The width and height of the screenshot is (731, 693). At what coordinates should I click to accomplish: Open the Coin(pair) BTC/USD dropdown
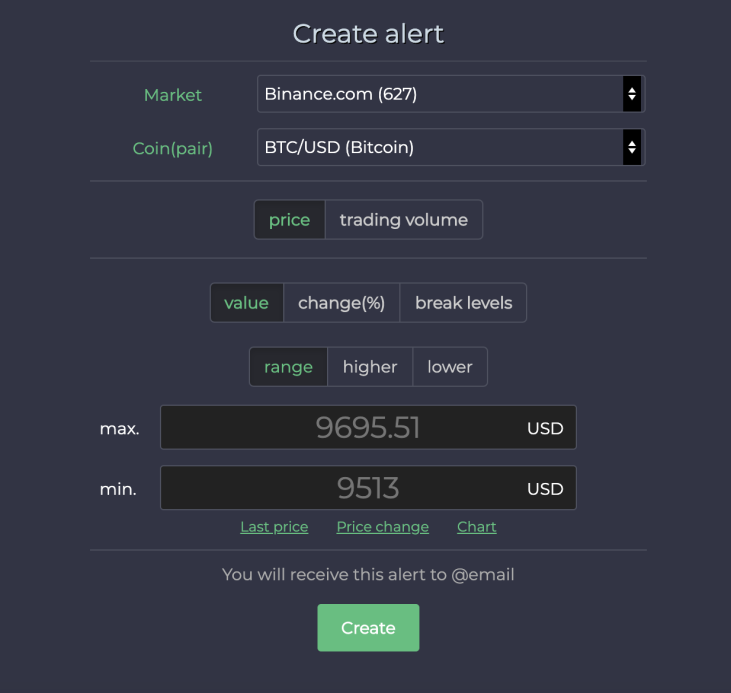(451, 147)
